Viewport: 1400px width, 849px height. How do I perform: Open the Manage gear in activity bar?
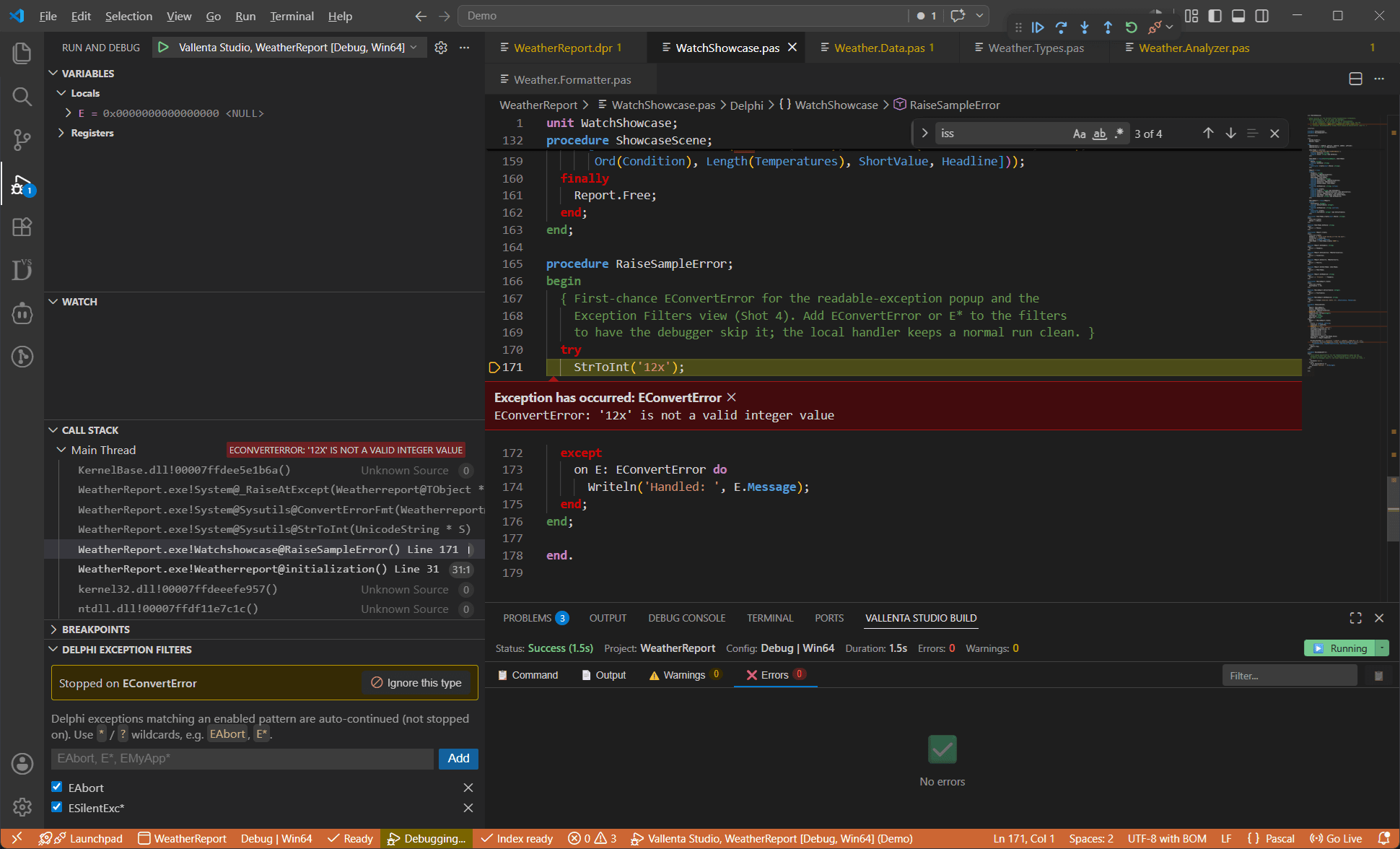point(22,807)
